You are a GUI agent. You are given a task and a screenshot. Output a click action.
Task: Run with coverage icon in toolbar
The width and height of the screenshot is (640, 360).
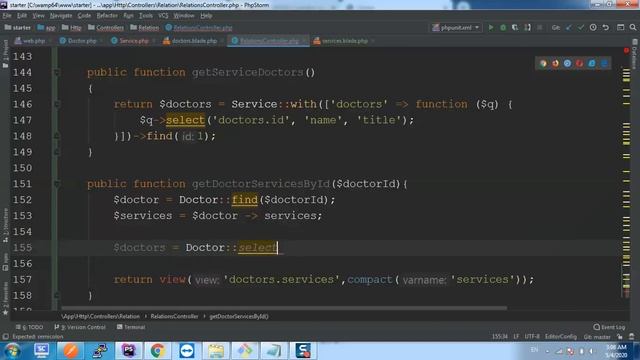515,27
